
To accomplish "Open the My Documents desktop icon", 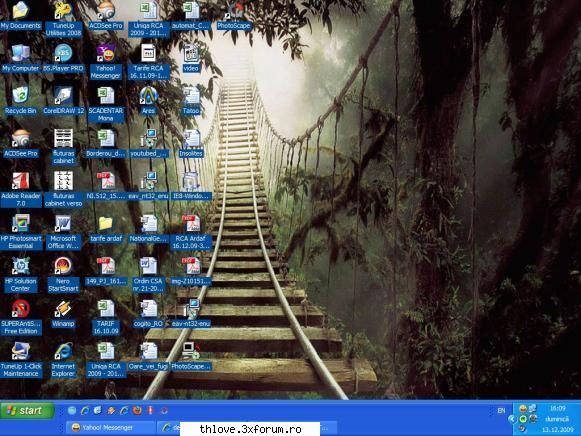I will (x=20, y=15).
